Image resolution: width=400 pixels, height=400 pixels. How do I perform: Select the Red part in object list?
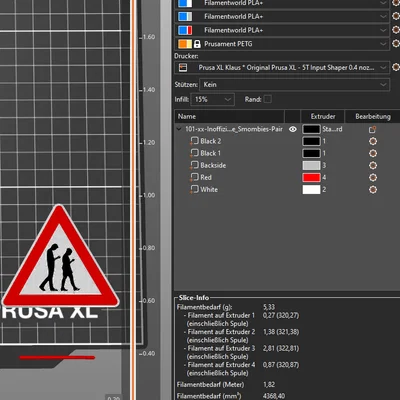point(206,177)
